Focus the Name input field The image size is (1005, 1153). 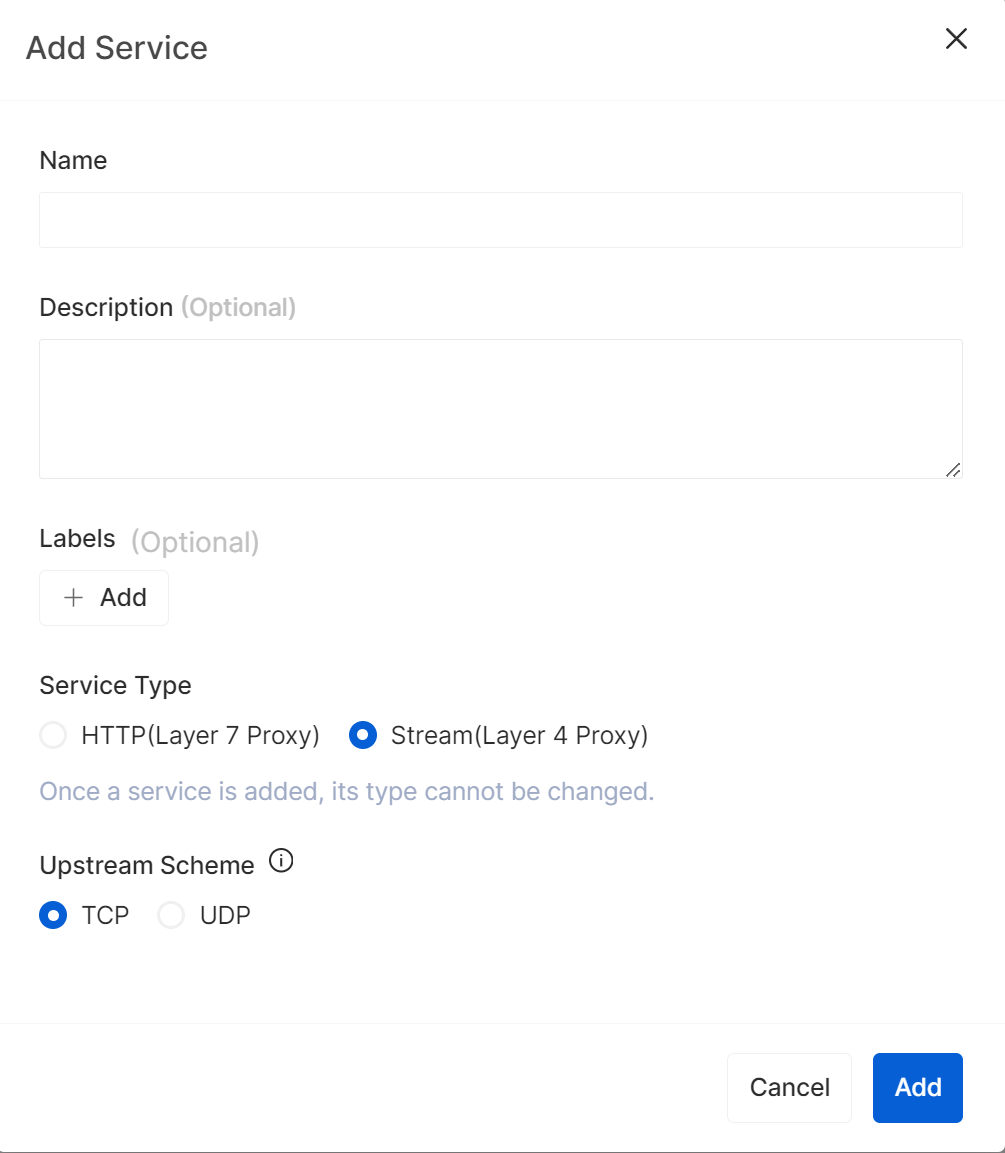click(x=500, y=220)
